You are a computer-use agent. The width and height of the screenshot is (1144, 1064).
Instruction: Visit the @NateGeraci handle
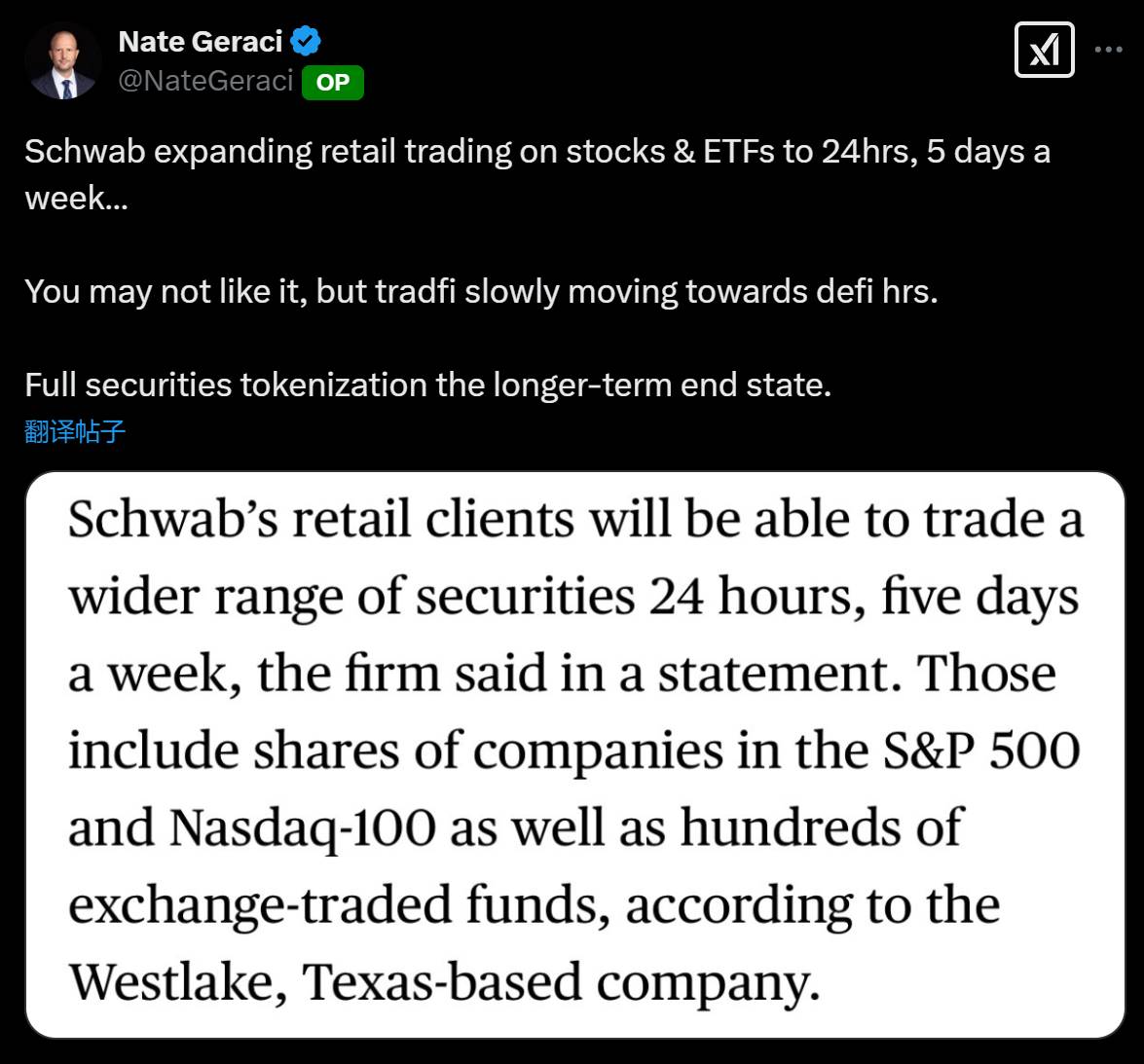[x=205, y=81]
